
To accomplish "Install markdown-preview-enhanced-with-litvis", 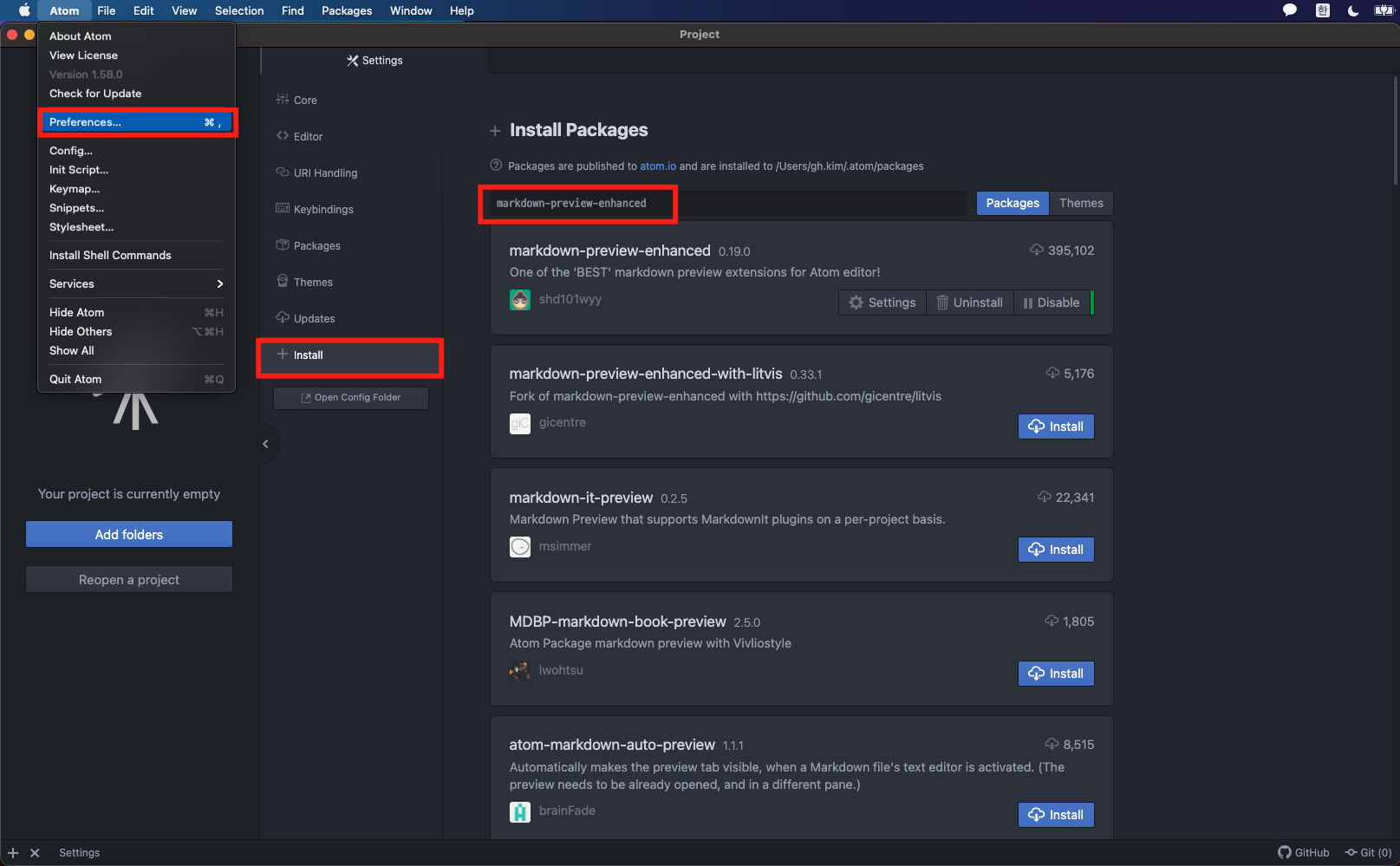I will (1056, 426).
